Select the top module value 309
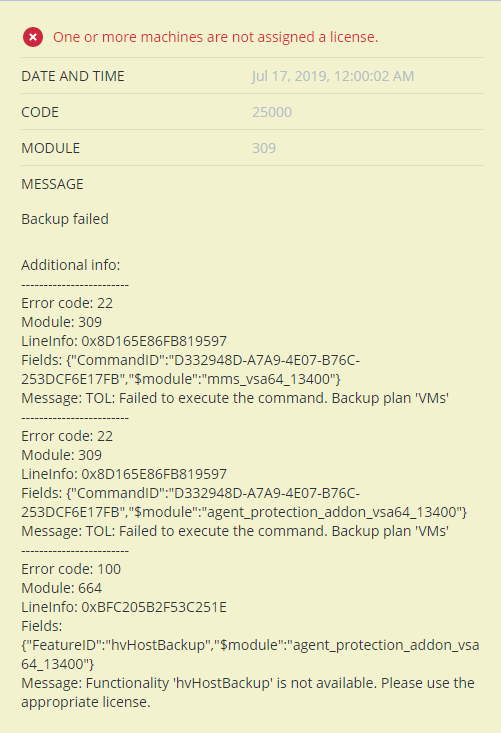 [x=264, y=148]
